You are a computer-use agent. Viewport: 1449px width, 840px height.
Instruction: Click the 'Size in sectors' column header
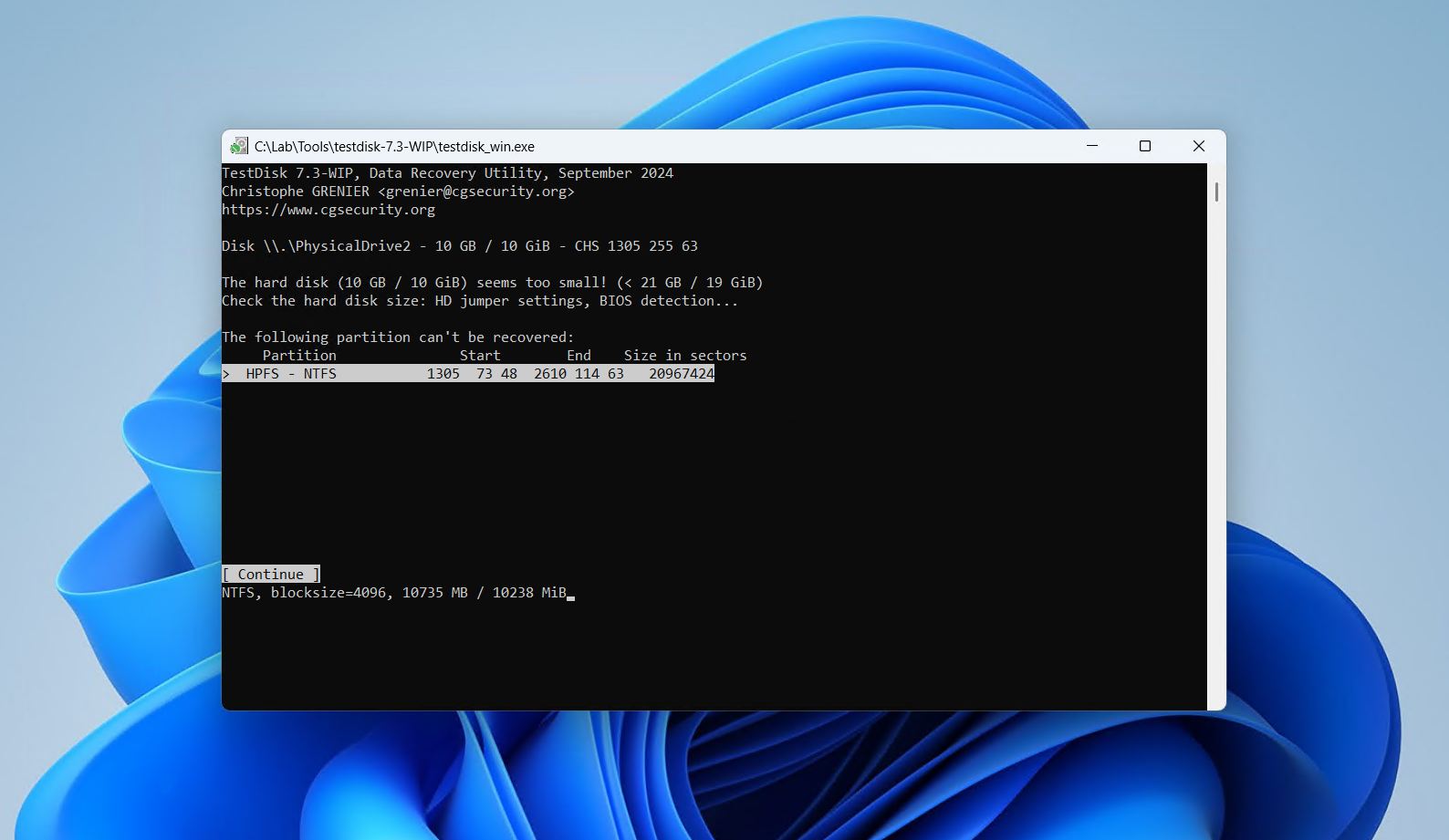click(685, 355)
